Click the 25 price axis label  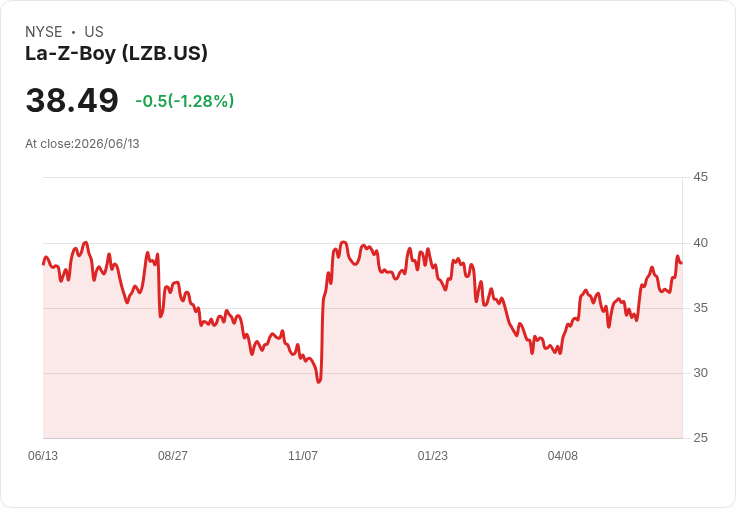[700, 438]
